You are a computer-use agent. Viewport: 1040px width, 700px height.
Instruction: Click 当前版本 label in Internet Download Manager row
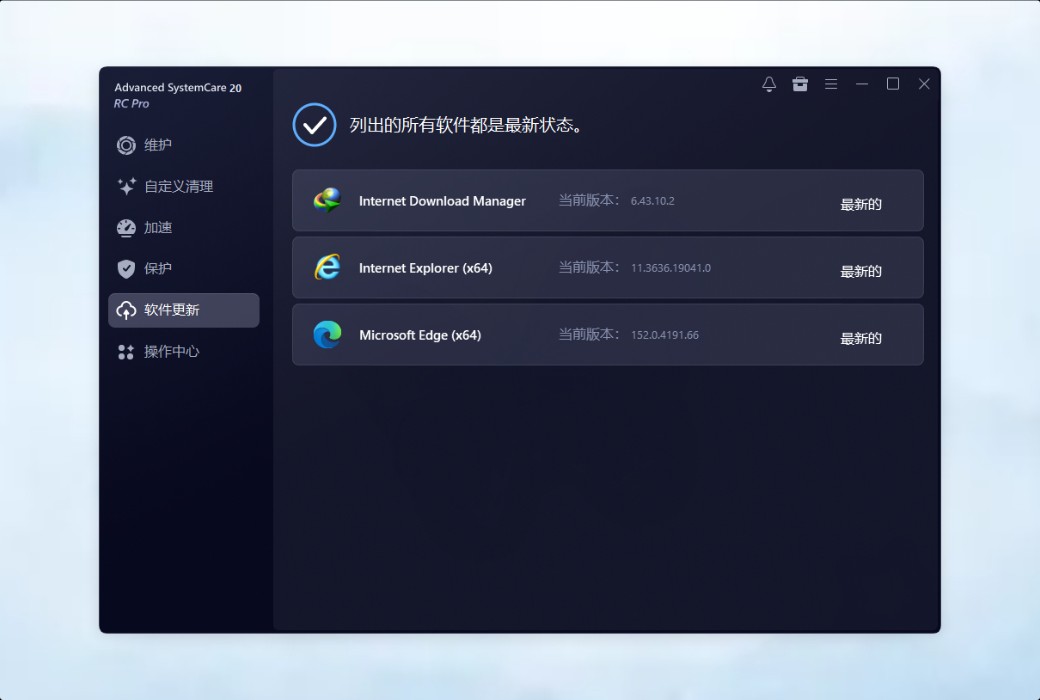pos(589,200)
